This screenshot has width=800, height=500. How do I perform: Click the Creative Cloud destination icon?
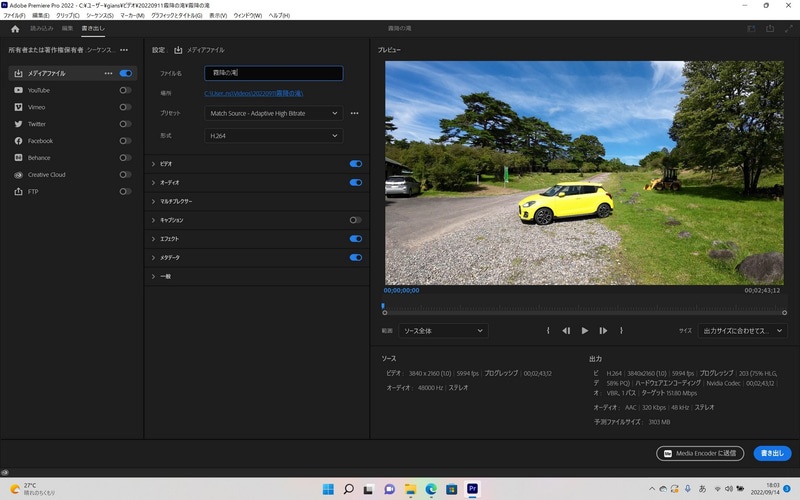tap(18, 175)
